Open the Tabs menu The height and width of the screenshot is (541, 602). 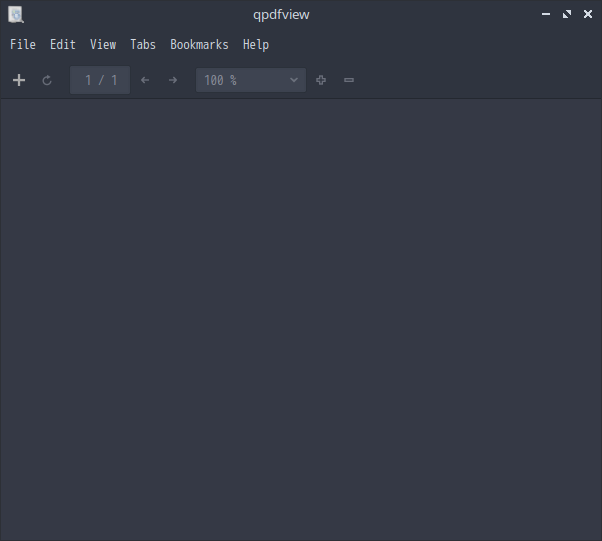pyautogui.click(x=143, y=45)
